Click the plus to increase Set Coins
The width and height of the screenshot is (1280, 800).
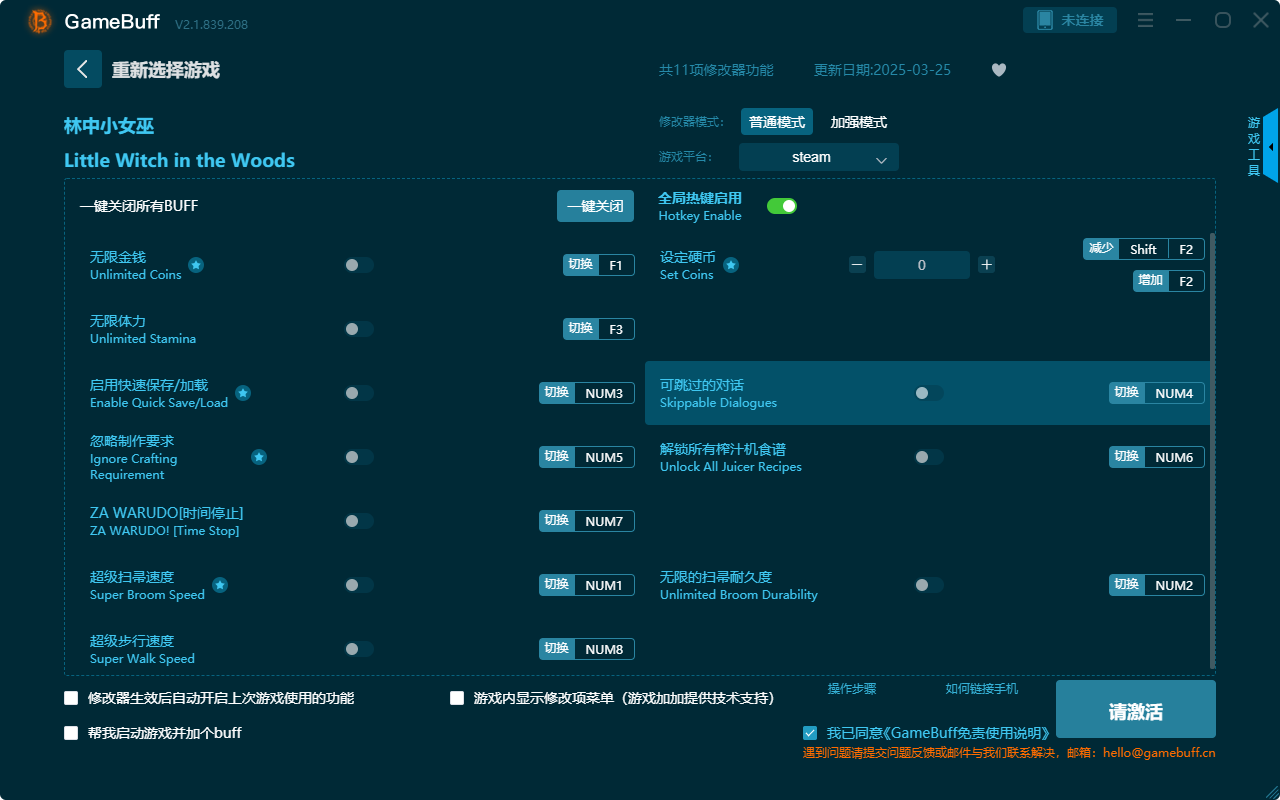986,264
